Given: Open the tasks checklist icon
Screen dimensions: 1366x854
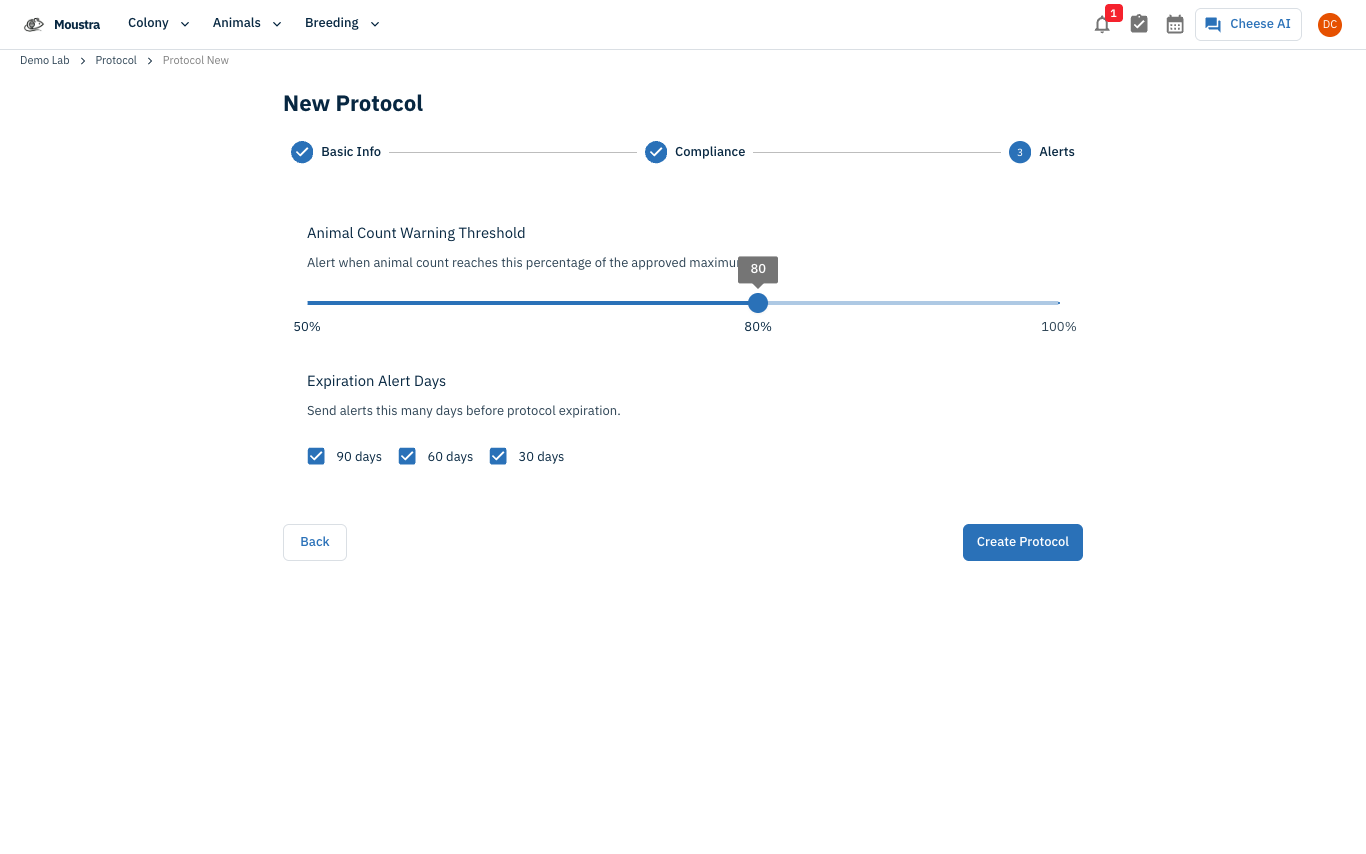Looking at the screenshot, I should 1139,24.
